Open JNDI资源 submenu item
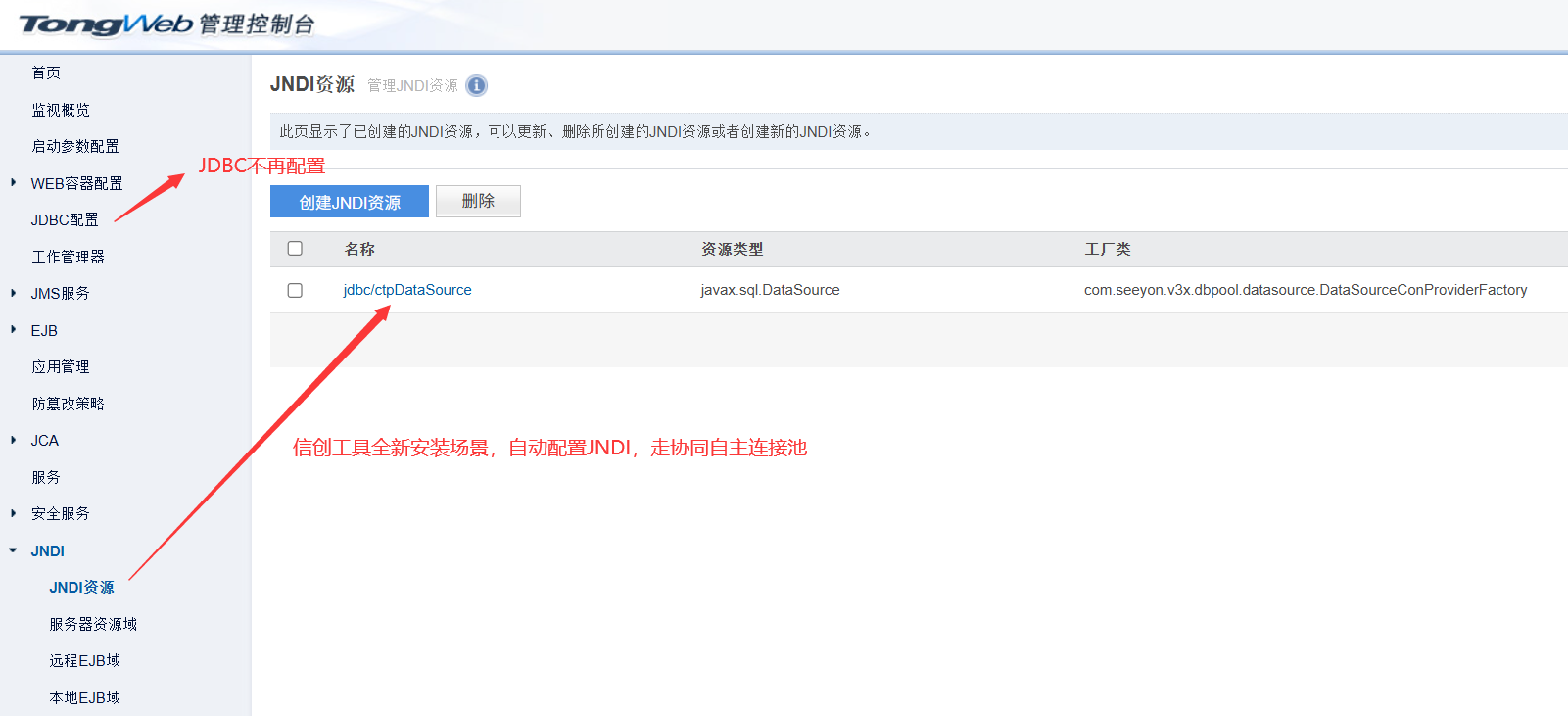Viewport: 1568px width, 716px height. point(82,587)
